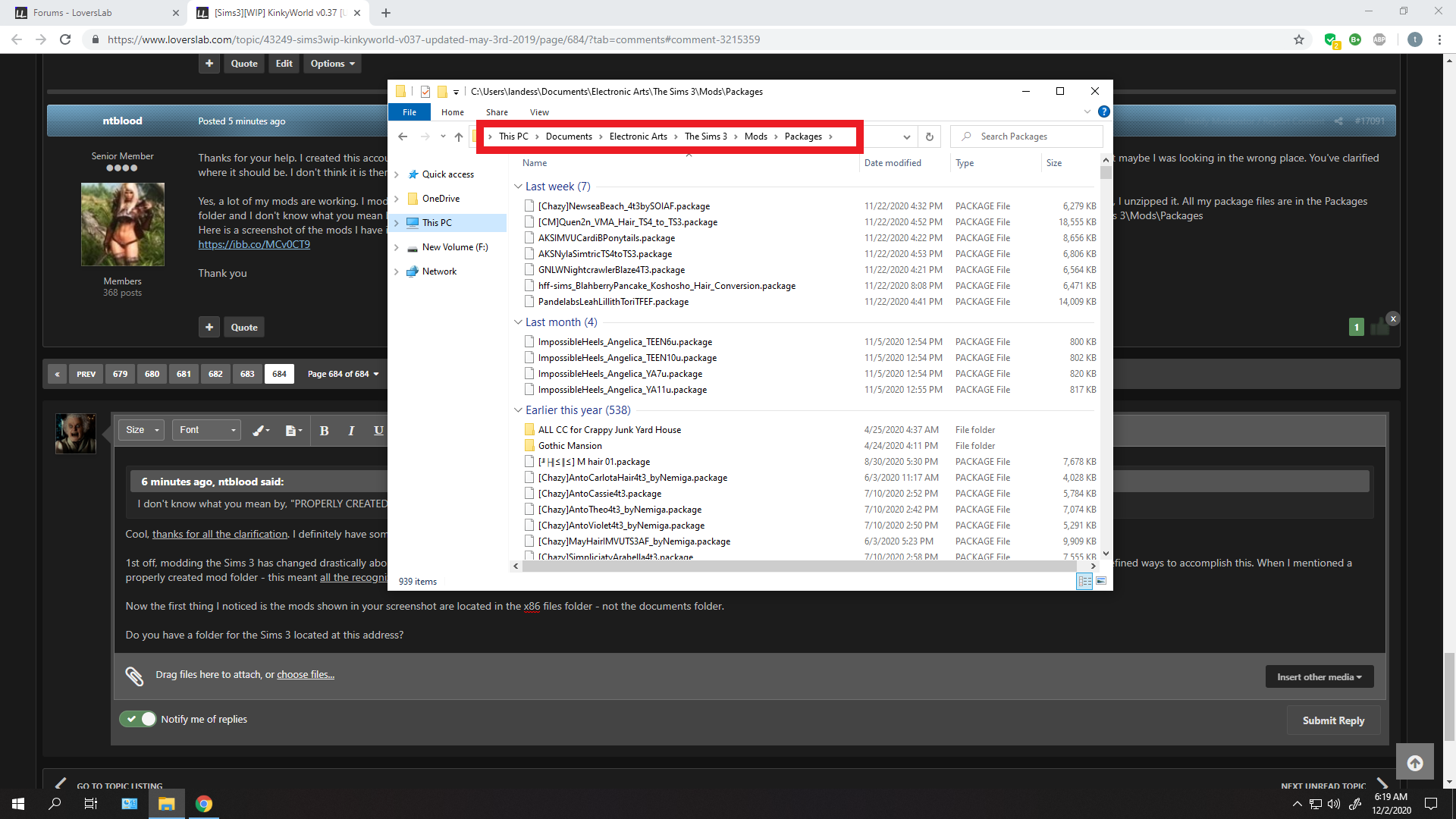Collapse the Last month group

click(x=518, y=322)
